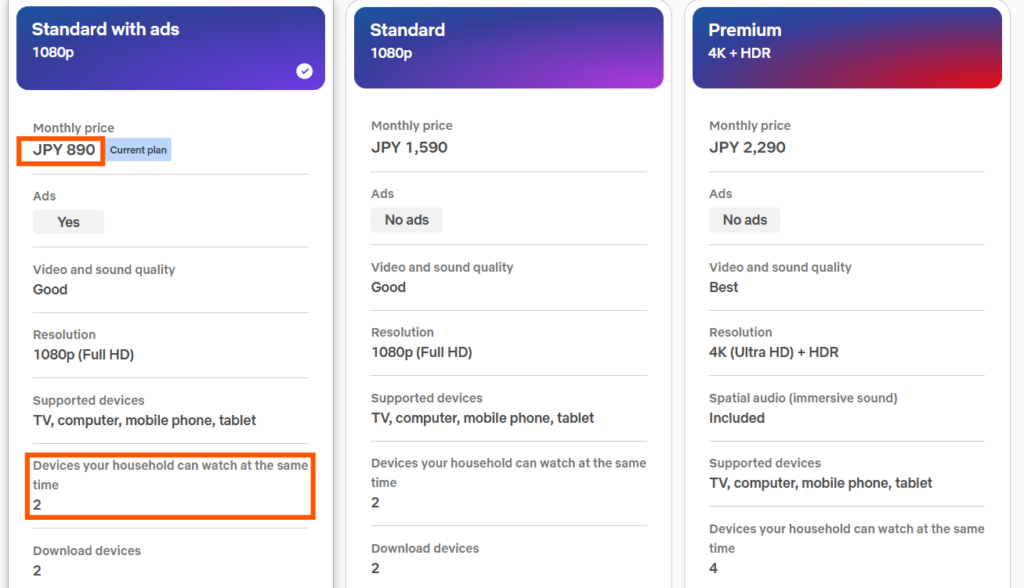This screenshot has width=1024, height=588.
Task: Click the JPY 2,290 monthly price
Action: tap(747, 147)
